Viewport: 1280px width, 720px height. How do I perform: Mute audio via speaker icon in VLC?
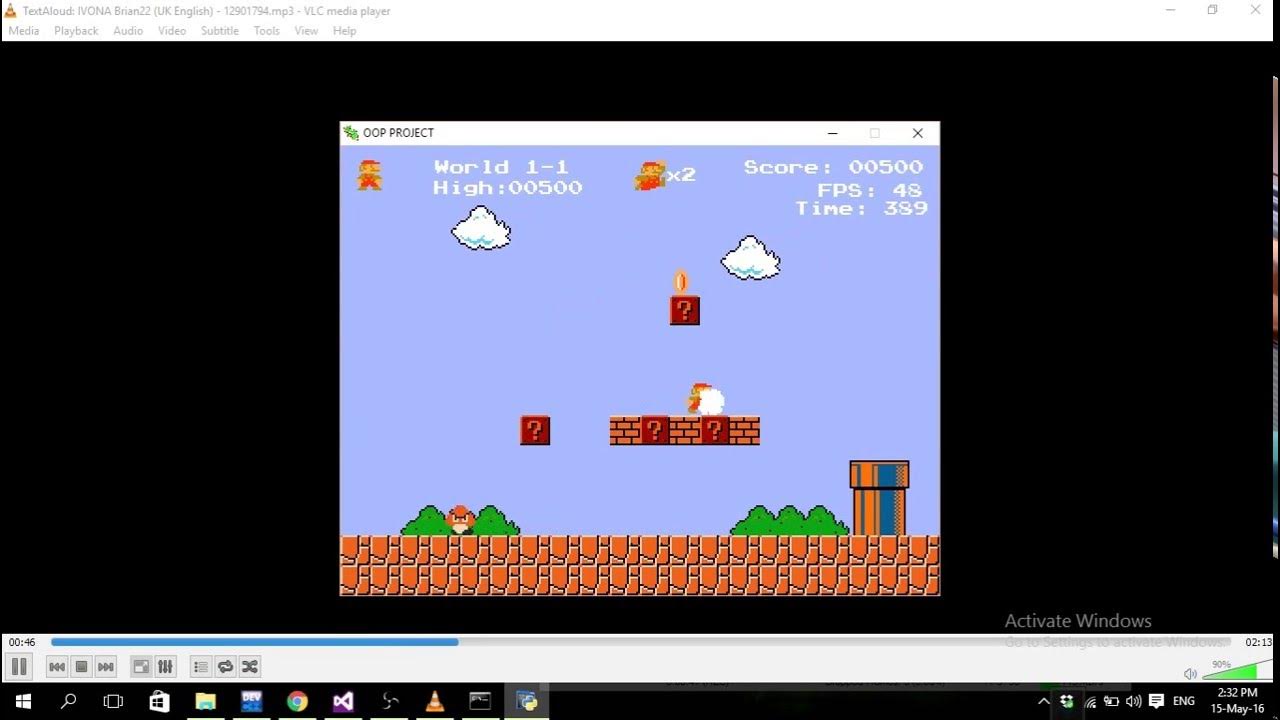click(1190, 673)
